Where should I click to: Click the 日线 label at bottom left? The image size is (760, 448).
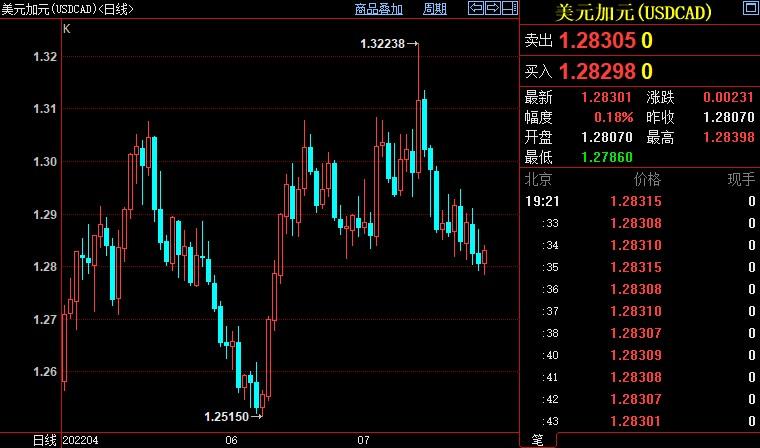44,440
